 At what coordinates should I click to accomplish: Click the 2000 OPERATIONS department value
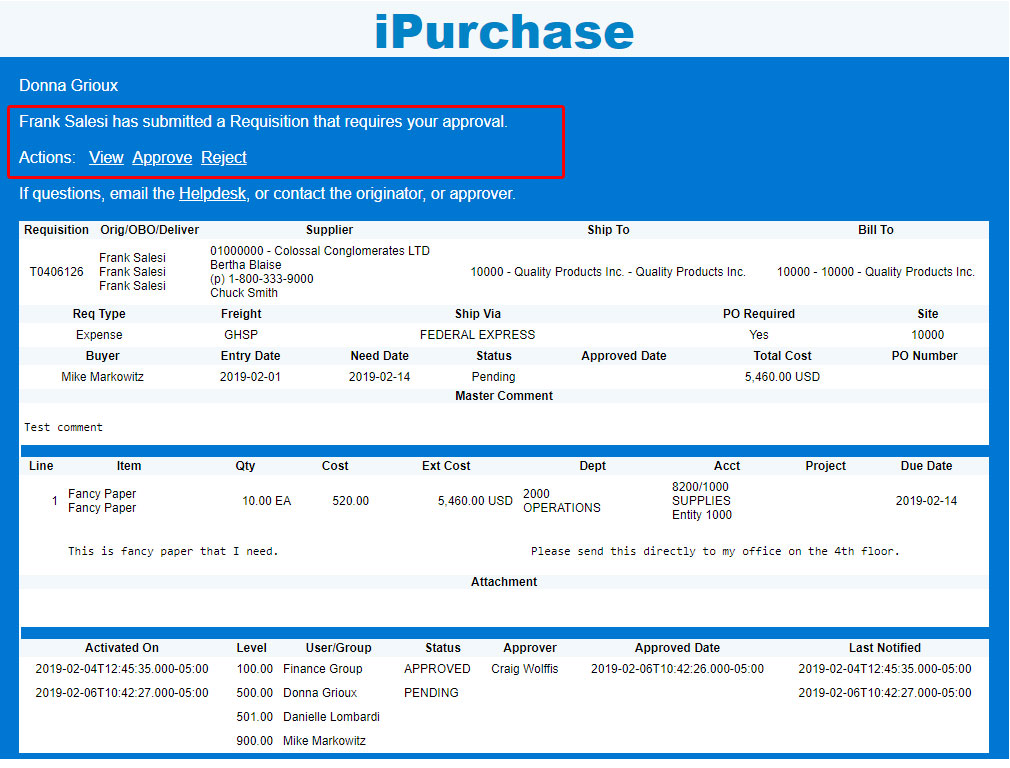pos(561,501)
